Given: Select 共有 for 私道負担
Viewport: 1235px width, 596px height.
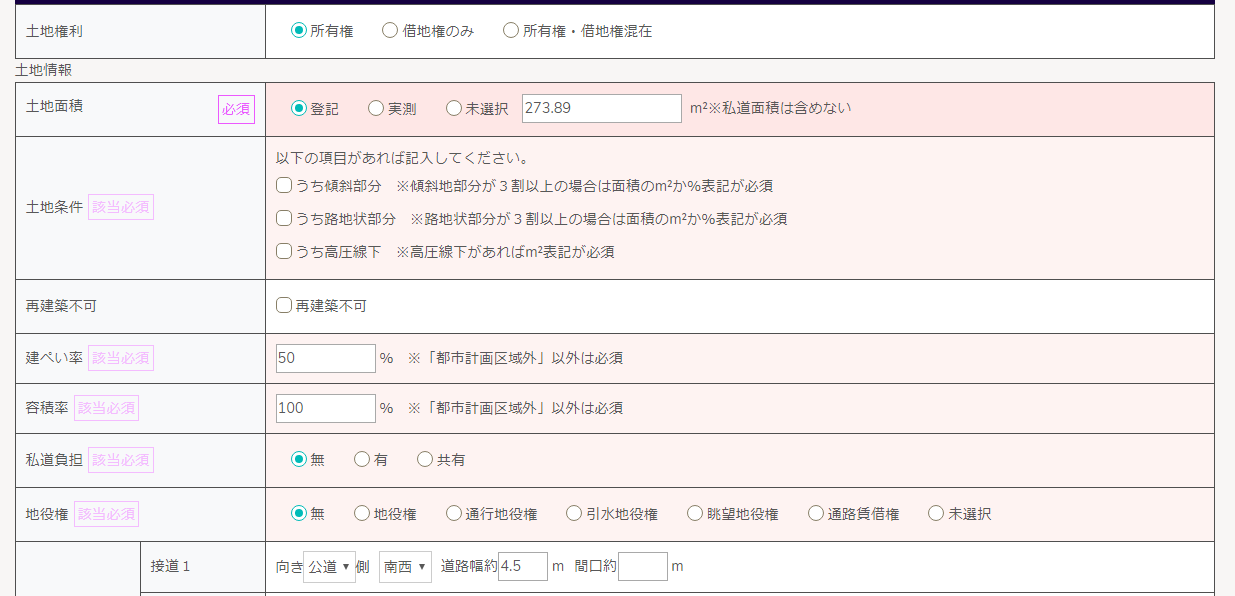Looking at the screenshot, I should click(x=425, y=460).
